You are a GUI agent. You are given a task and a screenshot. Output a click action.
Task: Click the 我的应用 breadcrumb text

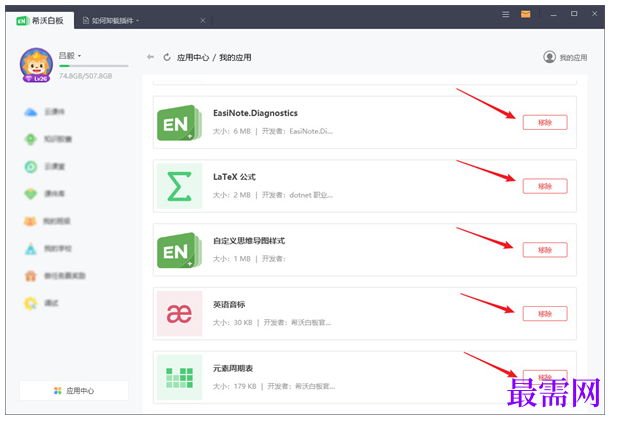point(235,58)
